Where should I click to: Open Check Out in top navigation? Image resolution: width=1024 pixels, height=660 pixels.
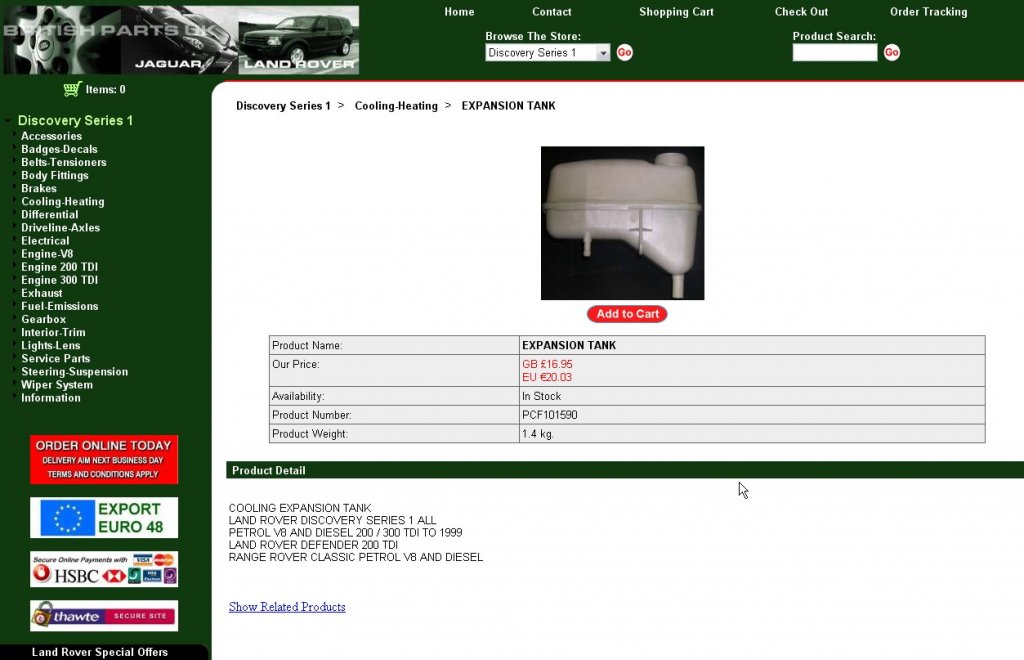(801, 12)
